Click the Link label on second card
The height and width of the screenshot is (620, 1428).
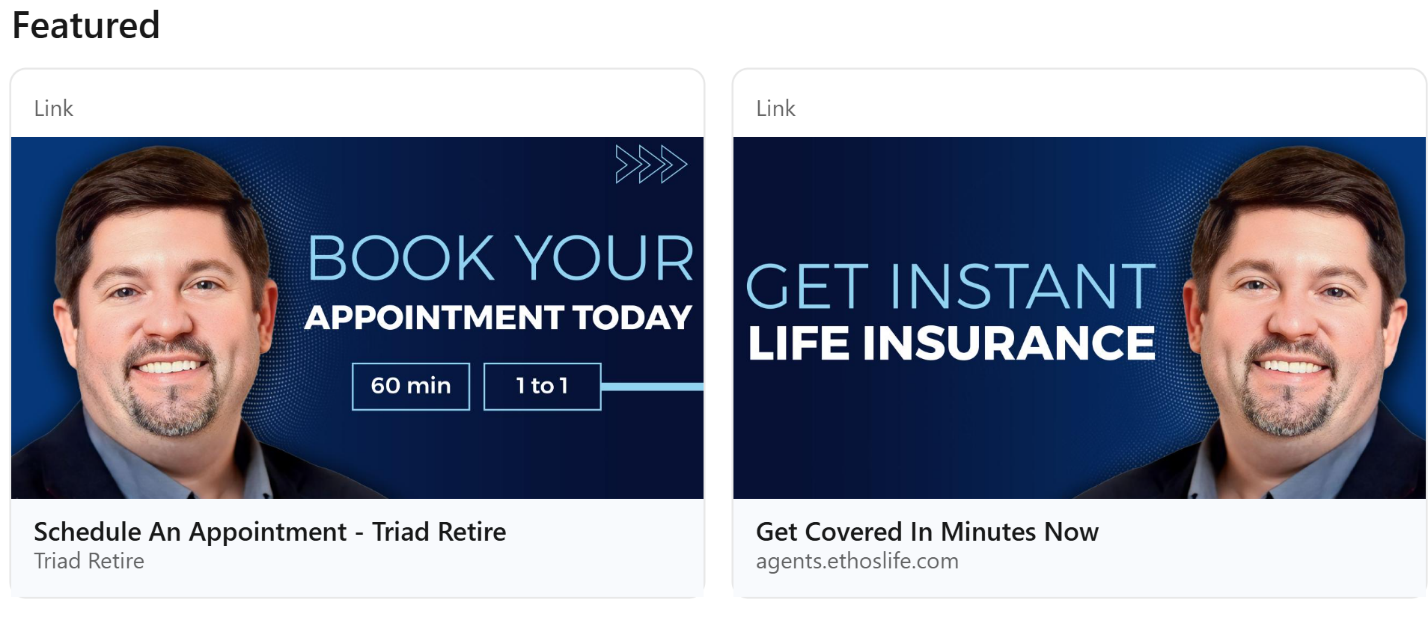tap(776, 108)
